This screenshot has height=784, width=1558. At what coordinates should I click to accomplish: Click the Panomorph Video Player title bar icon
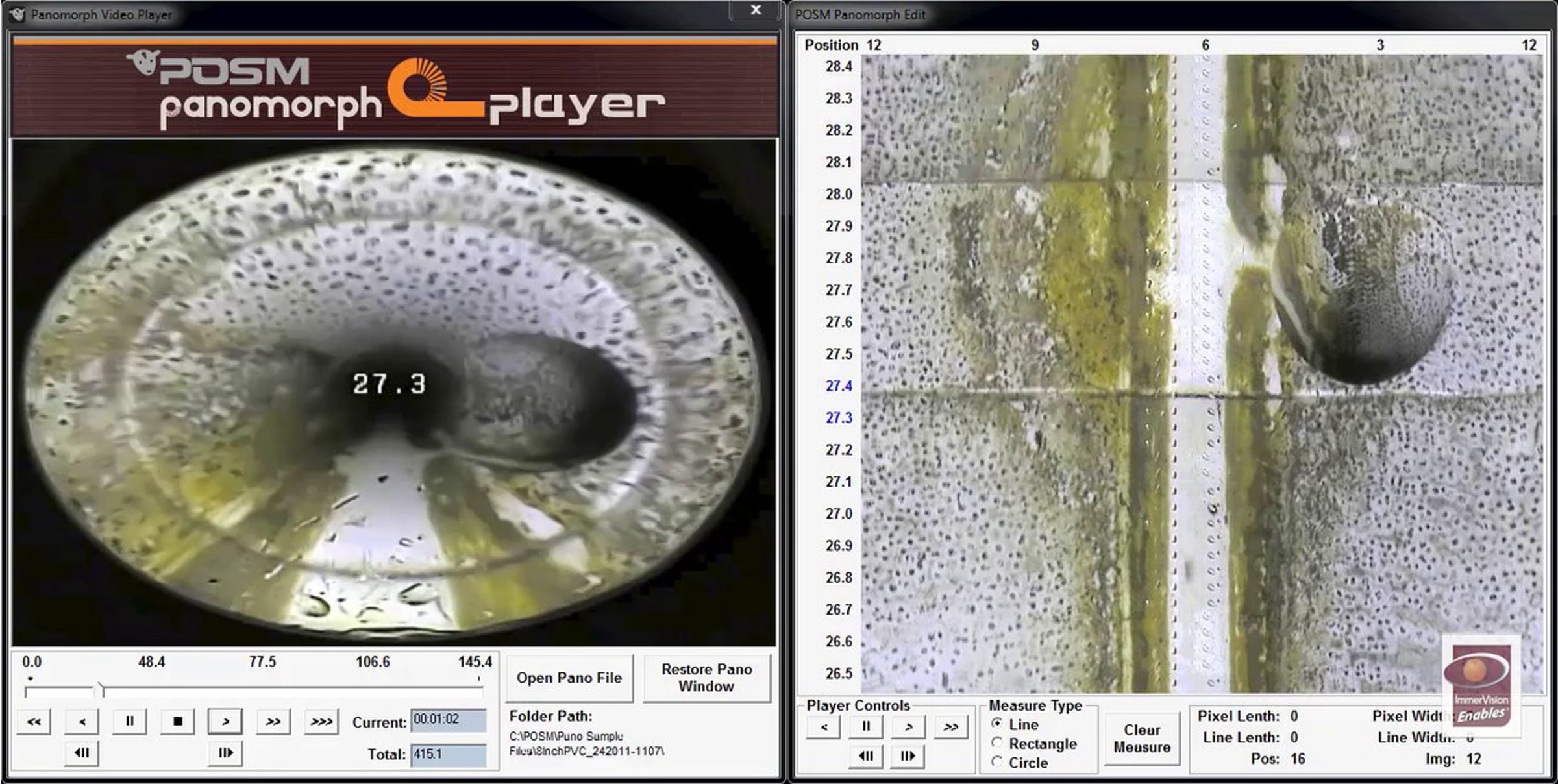point(18,14)
